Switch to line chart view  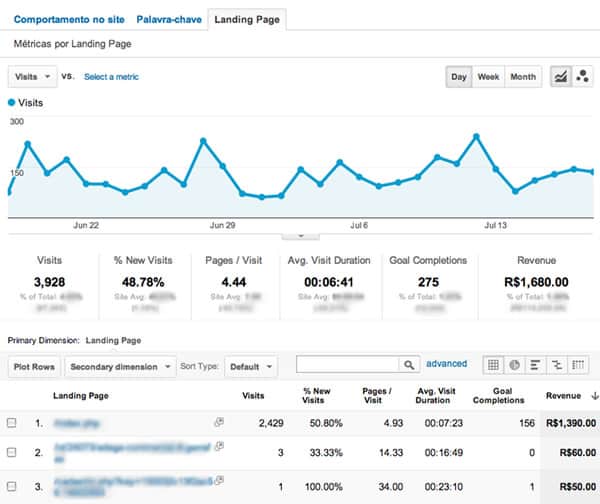561,77
